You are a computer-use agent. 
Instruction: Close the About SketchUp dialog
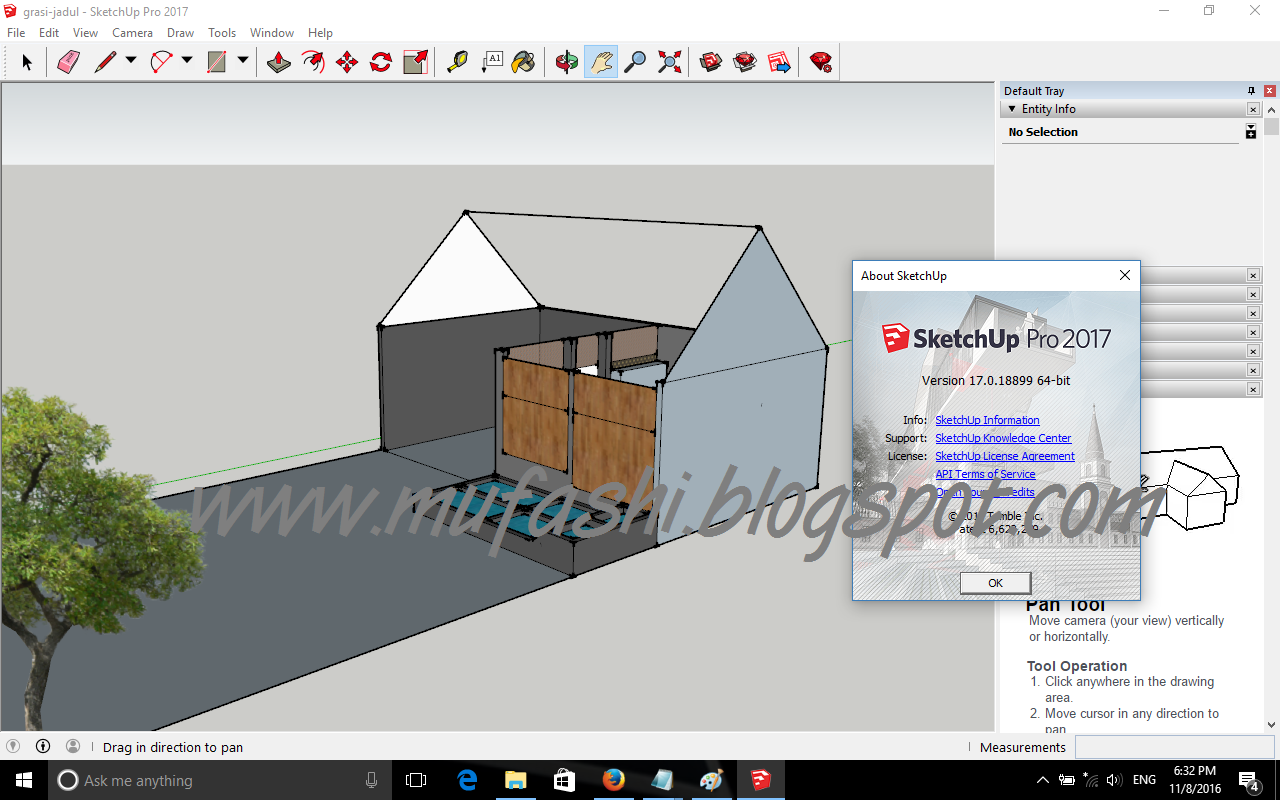pos(1124,275)
